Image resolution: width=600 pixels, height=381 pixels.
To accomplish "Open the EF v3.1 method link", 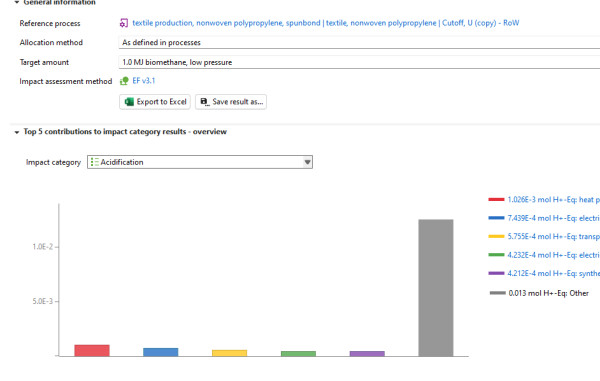I will point(143,81).
